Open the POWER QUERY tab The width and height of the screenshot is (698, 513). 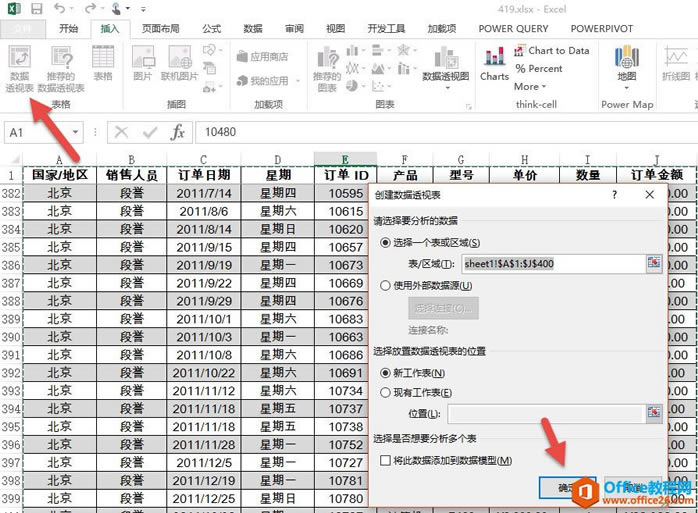click(513, 29)
